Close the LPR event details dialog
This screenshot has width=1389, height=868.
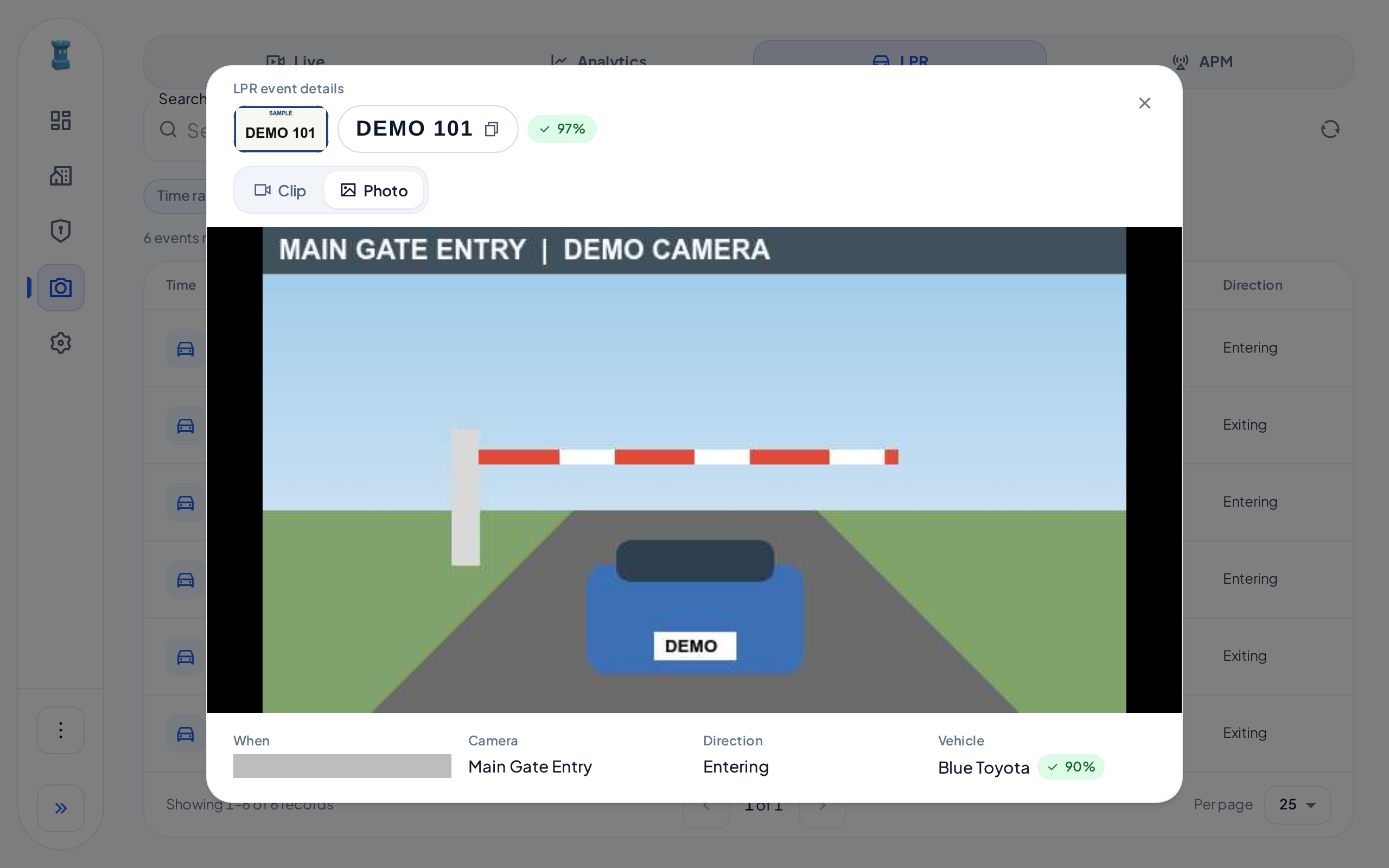click(x=1144, y=103)
